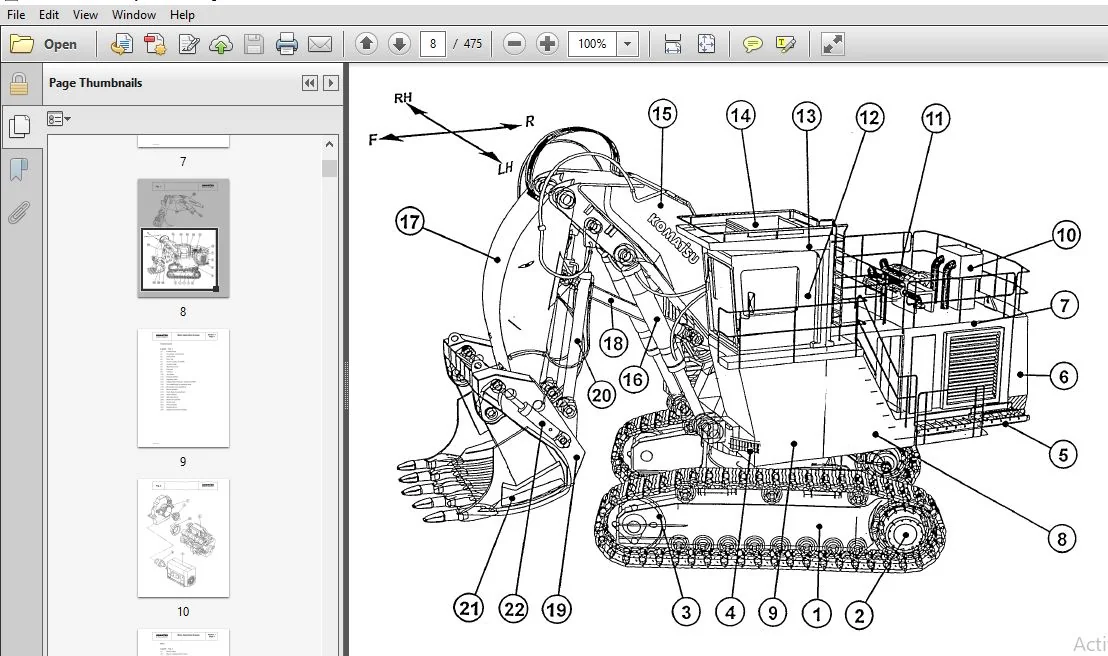Click the thumbnail label number 7
Screen dimensions: 1108x656
click(183, 162)
